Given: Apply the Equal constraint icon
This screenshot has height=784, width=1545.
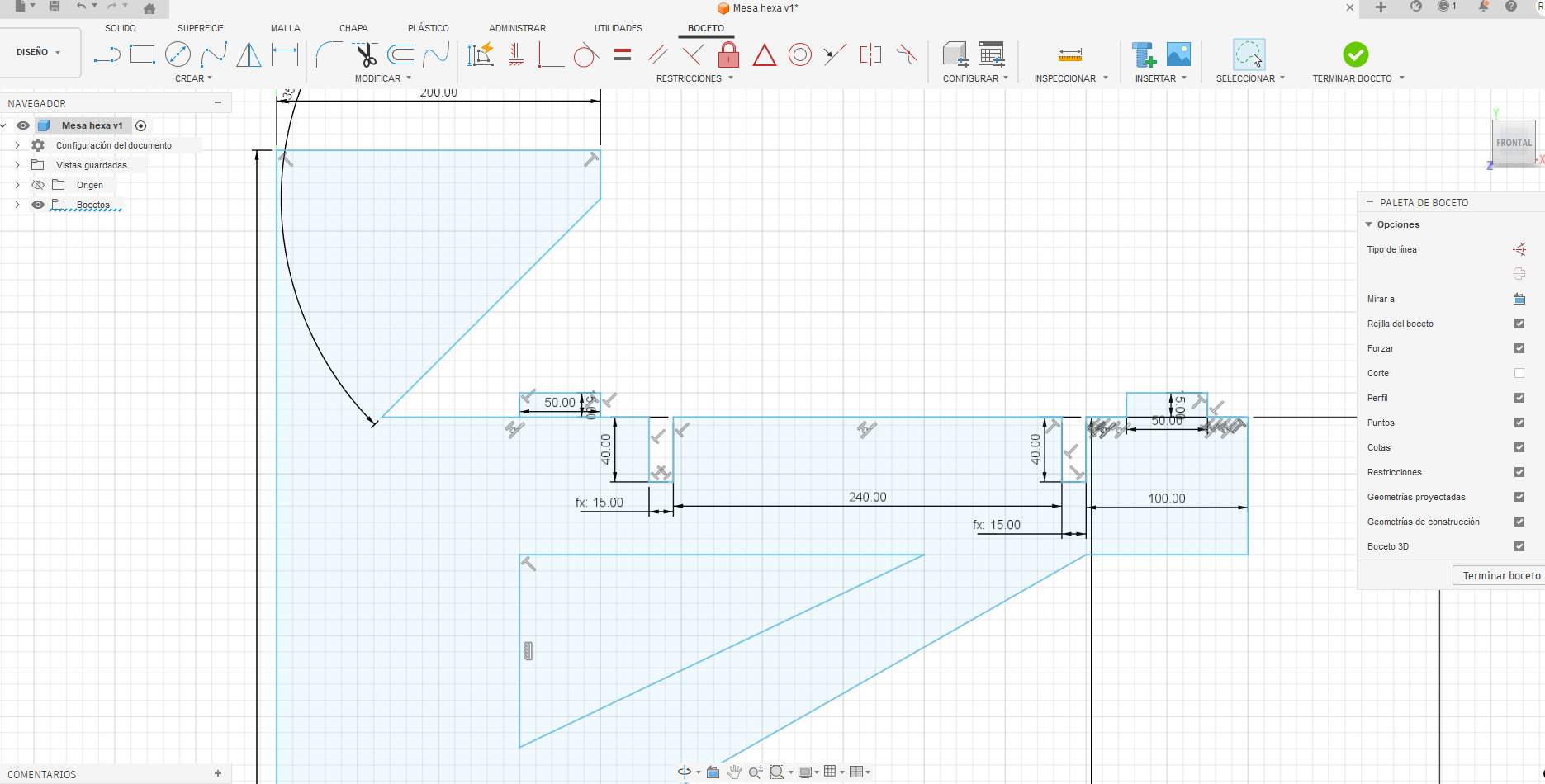Looking at the screenshot, I should (623, 55).
